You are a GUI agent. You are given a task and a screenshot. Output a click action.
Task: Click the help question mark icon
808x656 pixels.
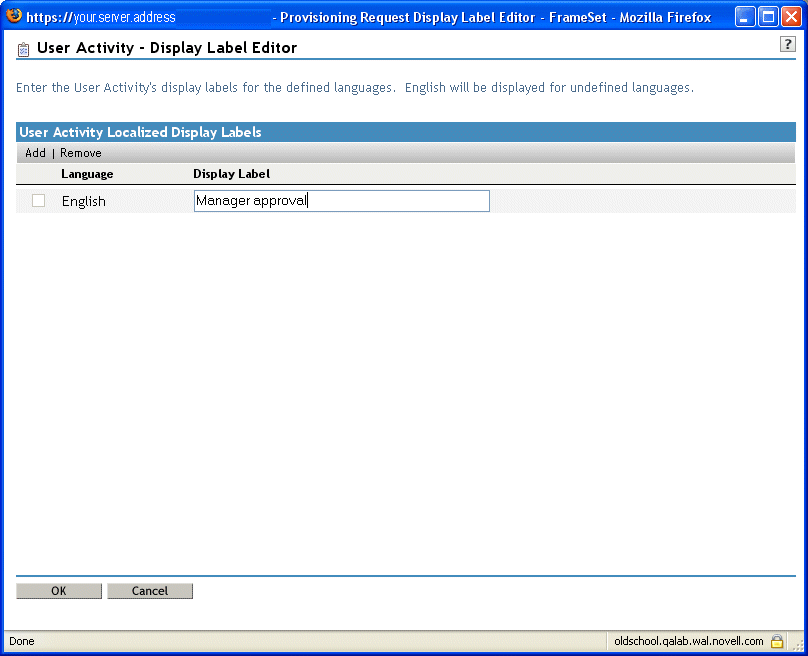coord(787,44)
